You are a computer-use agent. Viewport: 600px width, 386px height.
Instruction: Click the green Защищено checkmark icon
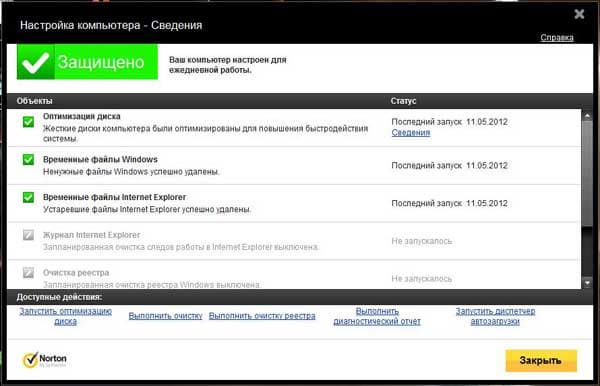tap(36, 62)
